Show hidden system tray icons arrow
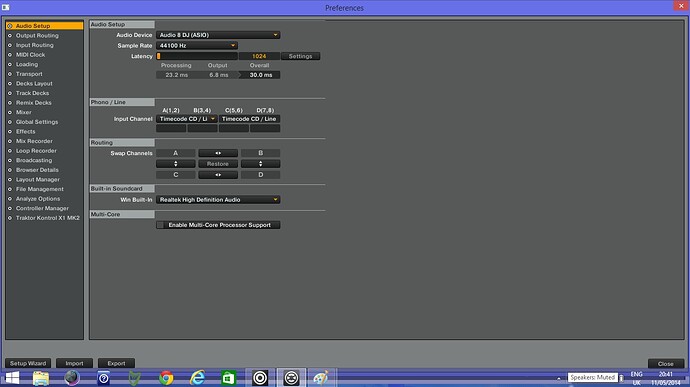Viewport: 690px width, 387px height. [559, 378]
